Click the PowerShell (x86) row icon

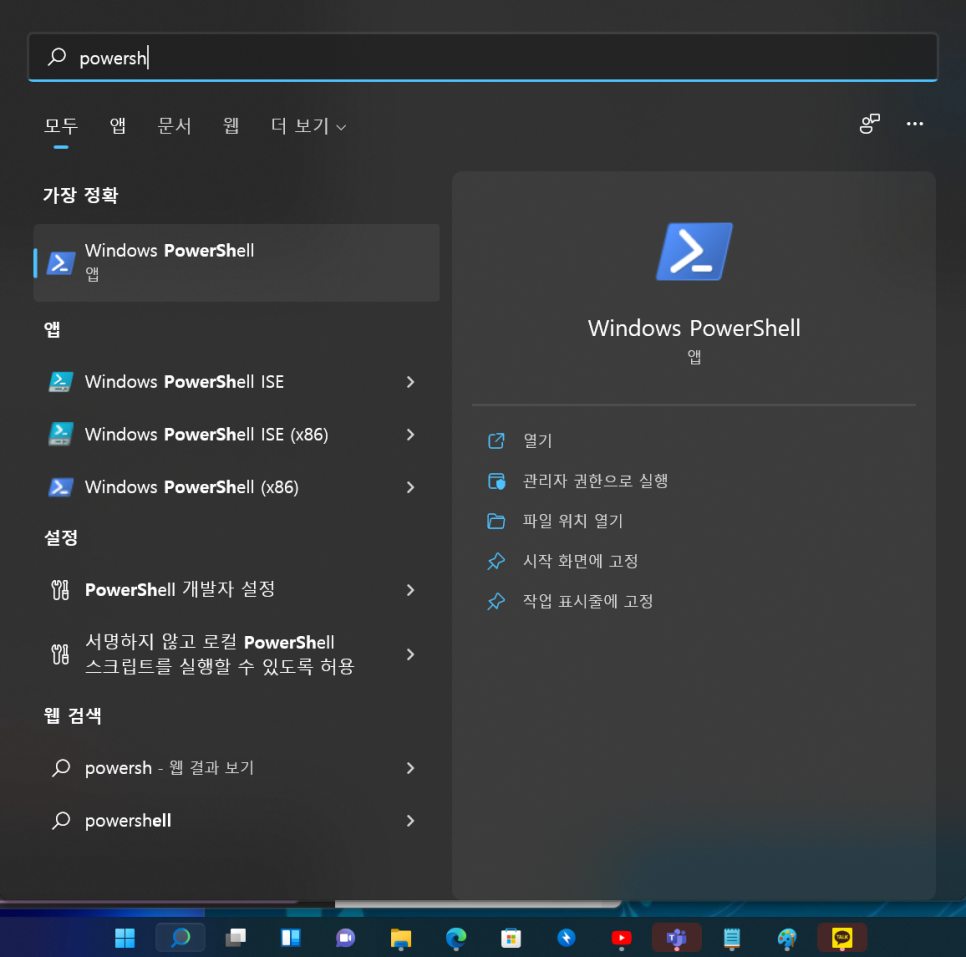(x=60, y=487)
